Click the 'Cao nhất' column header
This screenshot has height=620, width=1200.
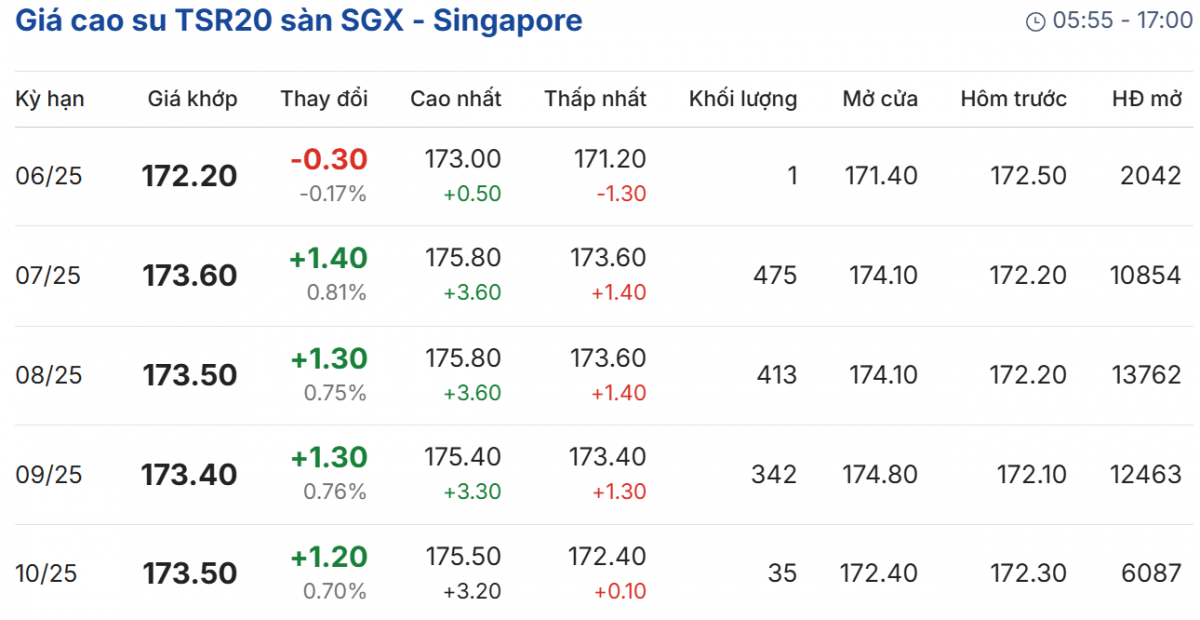click(456, 99)
